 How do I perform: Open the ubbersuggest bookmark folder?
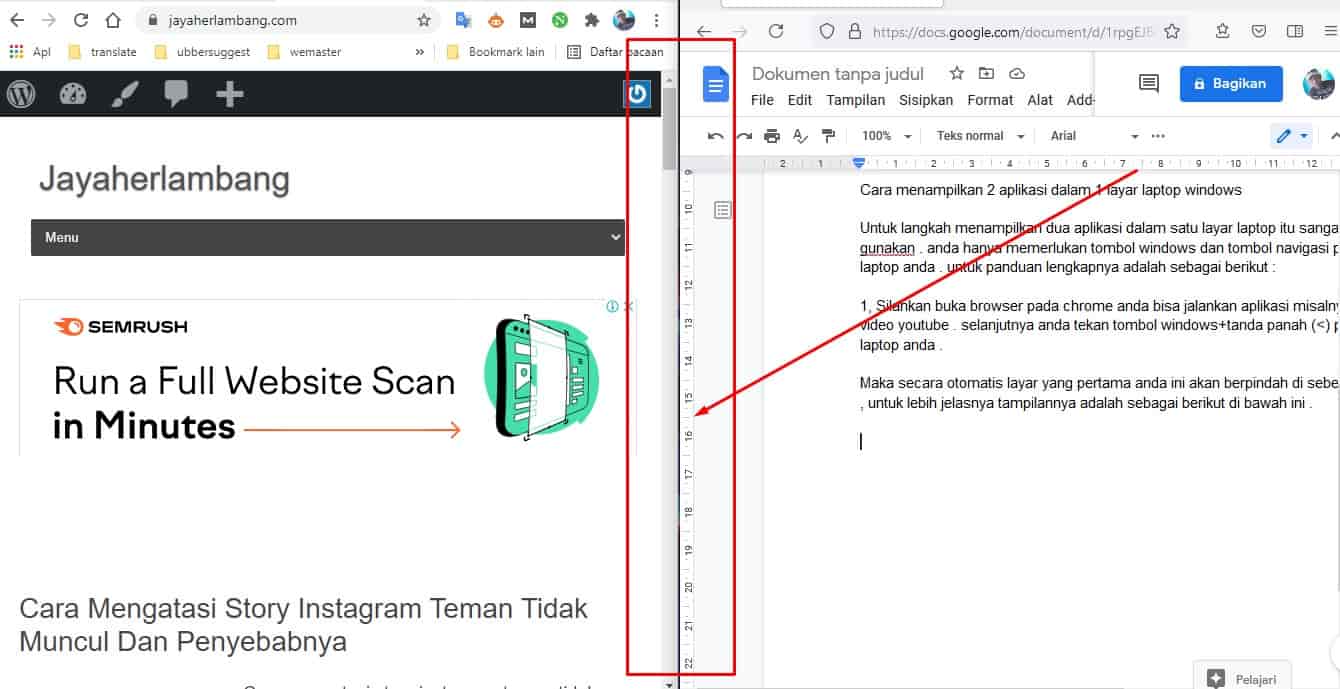tap(203, 52)
